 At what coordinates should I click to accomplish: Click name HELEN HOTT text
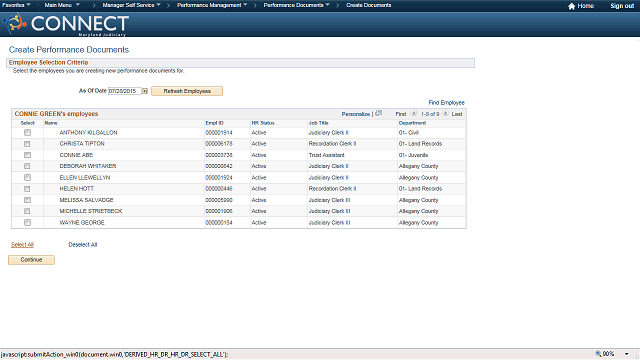point(77,189)
